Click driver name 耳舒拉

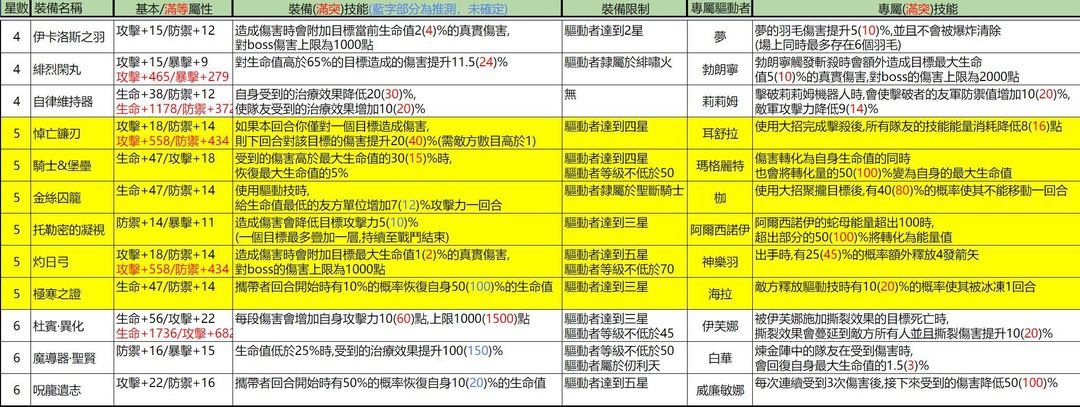point(720,134)
